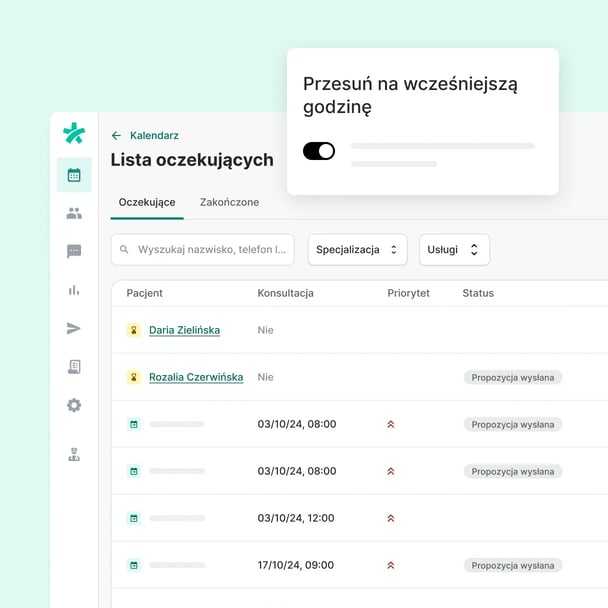Click the magnifier icon in search field

(124, 249)
